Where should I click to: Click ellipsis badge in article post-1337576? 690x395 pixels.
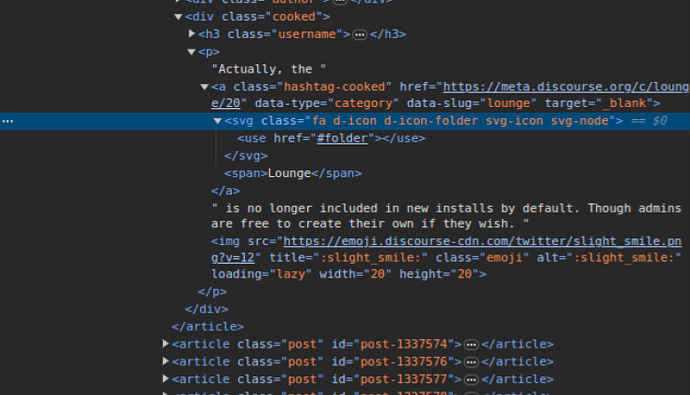tap(471, 362)
